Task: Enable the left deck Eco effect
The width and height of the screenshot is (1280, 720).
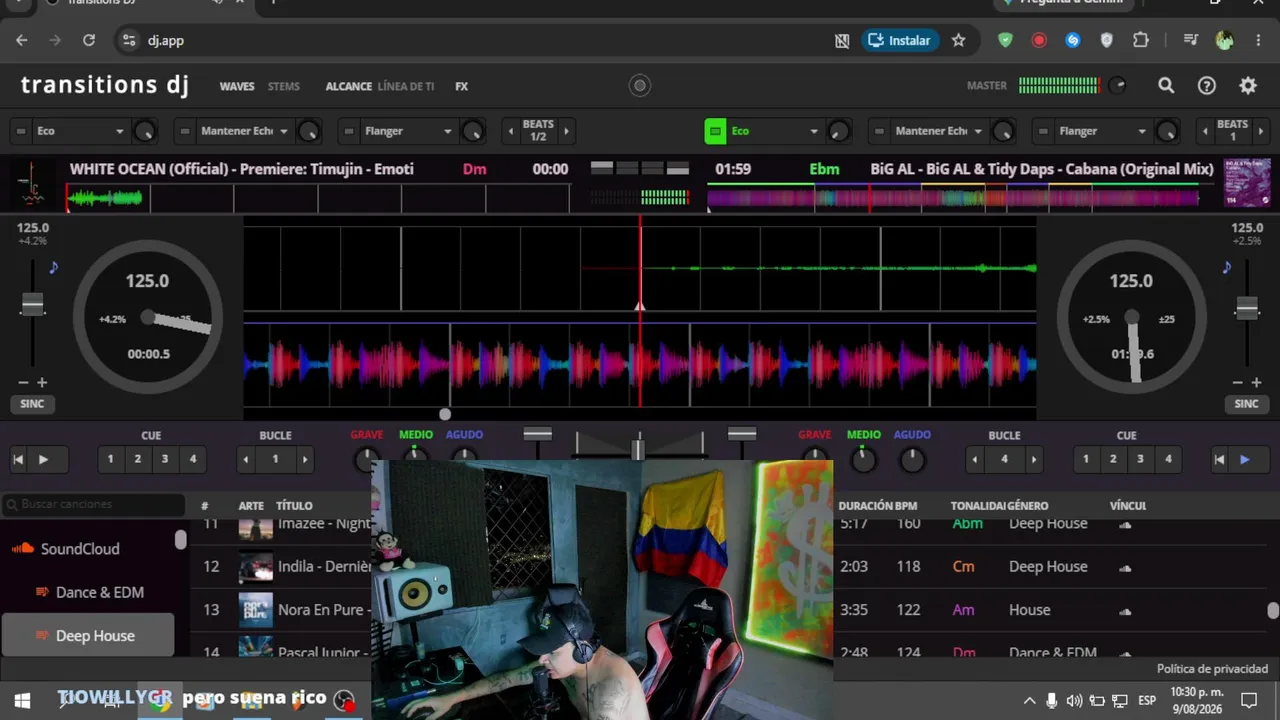Action: (21, 131)
